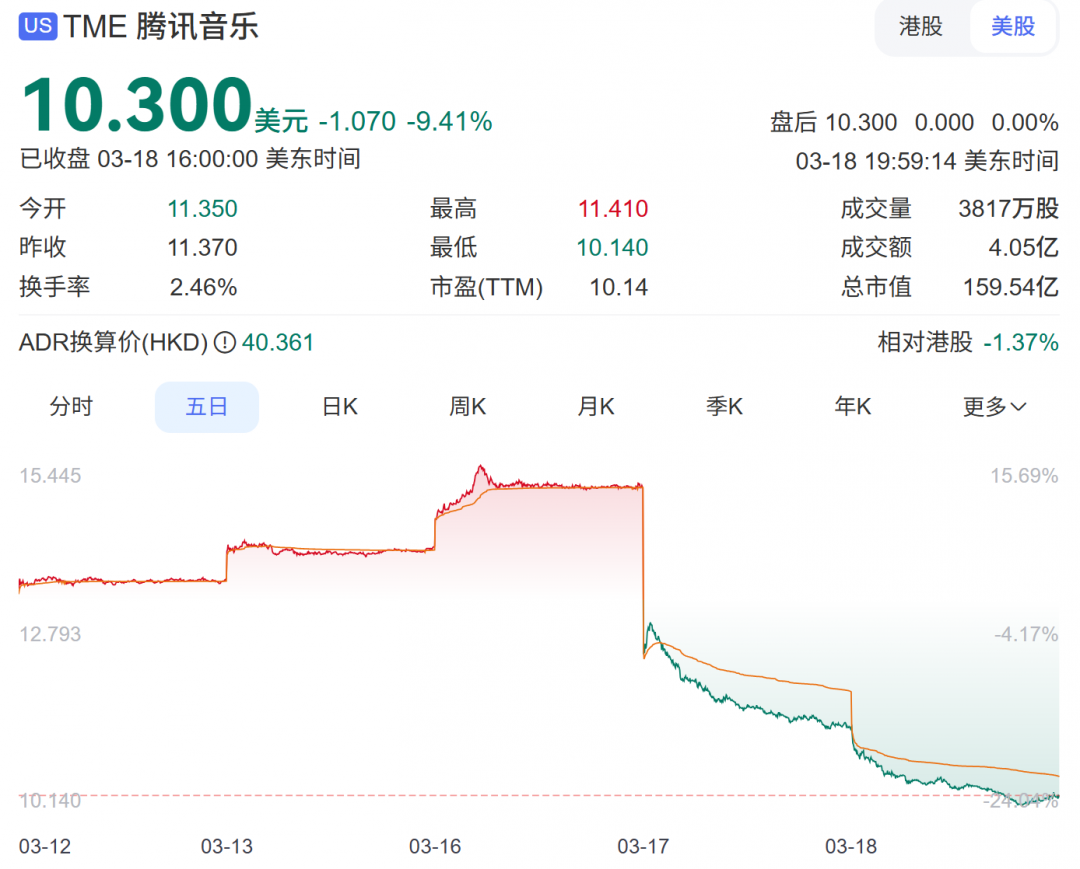Click the chart peak on 03-16

click(x=481, y=468)
